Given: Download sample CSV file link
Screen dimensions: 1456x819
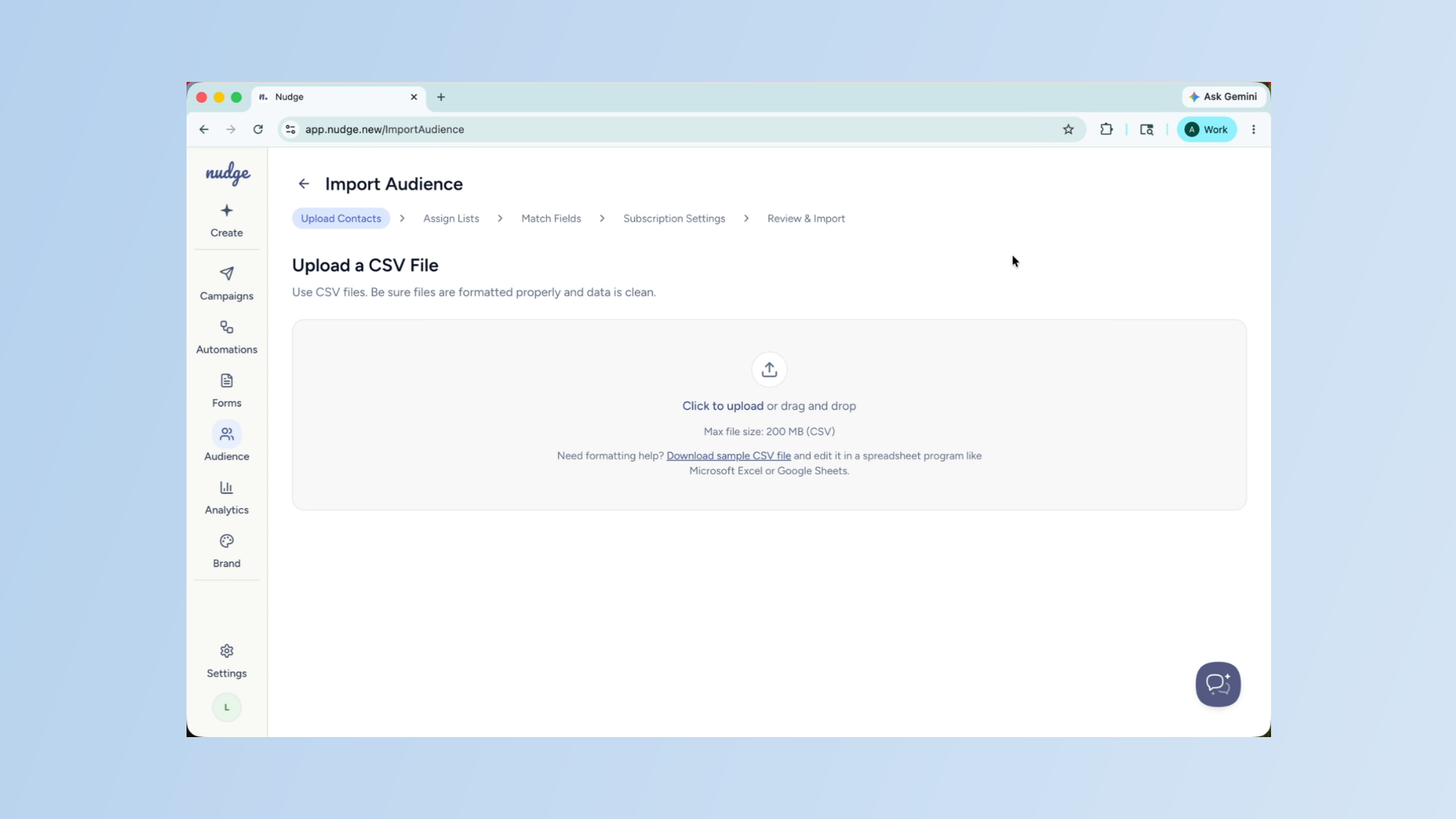Looking at the screenshot, I should (729, 456).
